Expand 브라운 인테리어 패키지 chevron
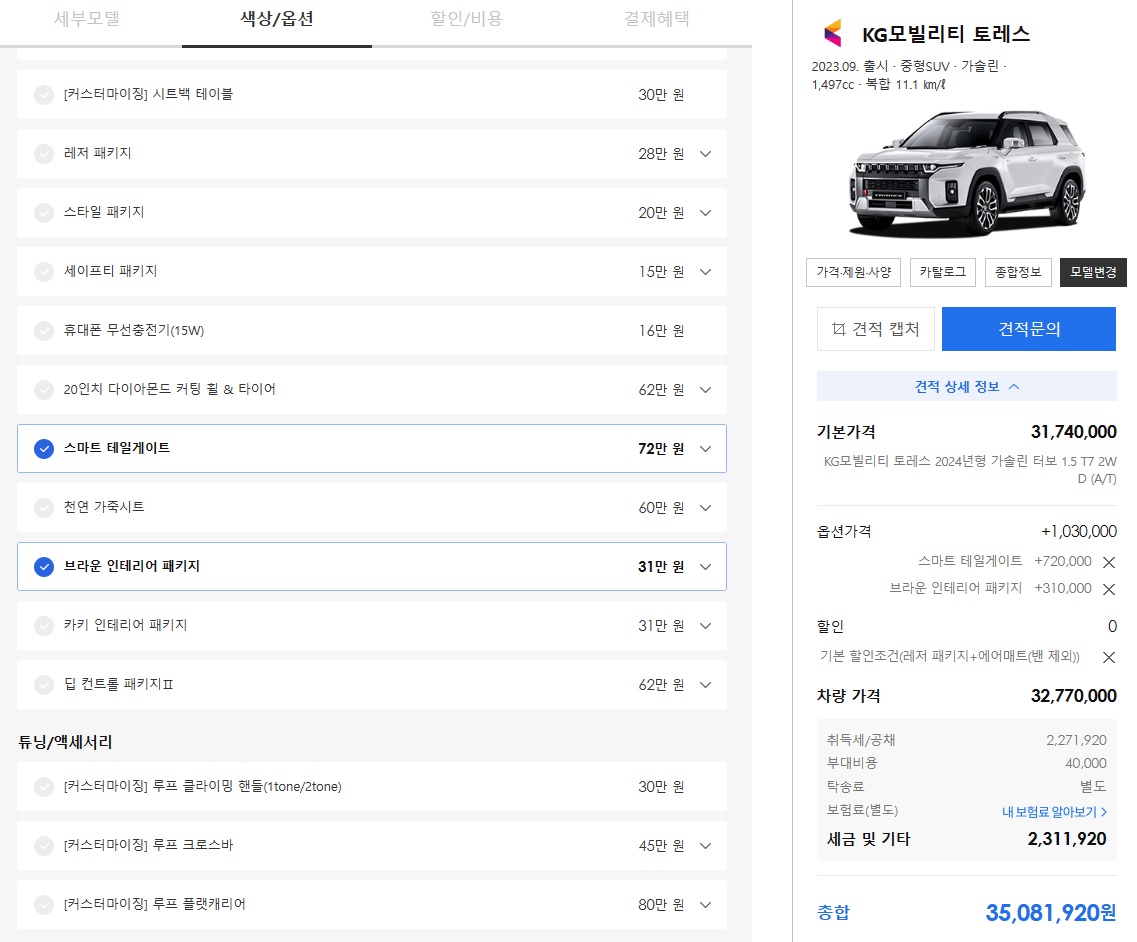1137x942 pixels. (706, 566)
